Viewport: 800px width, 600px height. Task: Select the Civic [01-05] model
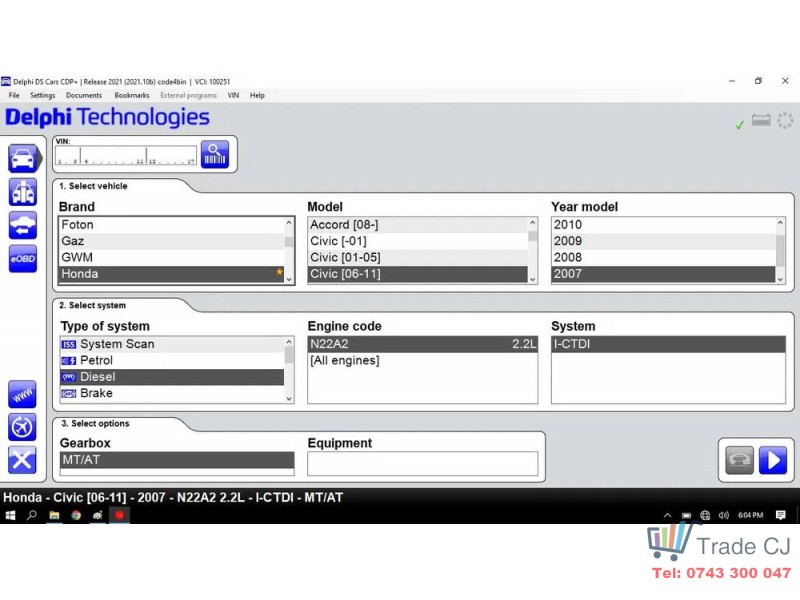[x=418, y=258]
